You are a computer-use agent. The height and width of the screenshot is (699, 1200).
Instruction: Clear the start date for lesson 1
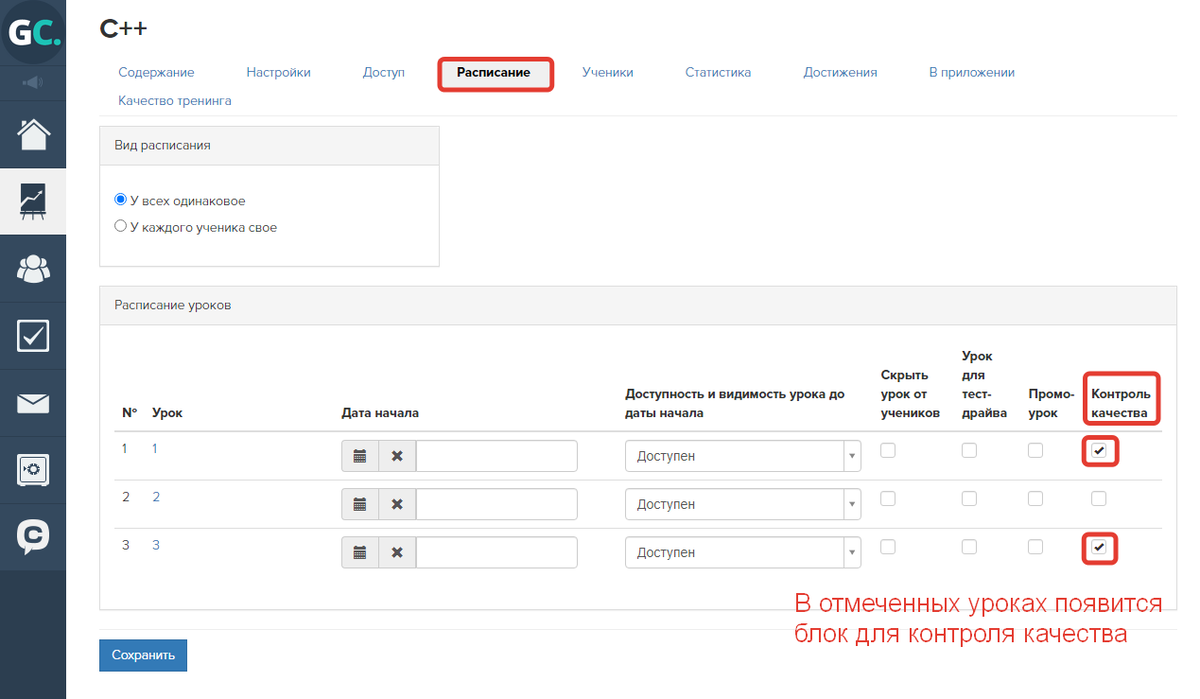click(397, 456)
